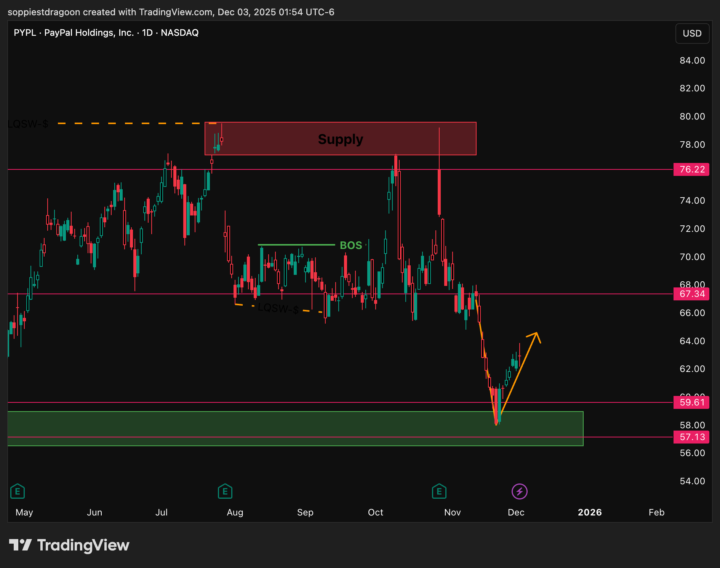
Task: Click the 84.00 price axis value
Action: tap(692, 61)
